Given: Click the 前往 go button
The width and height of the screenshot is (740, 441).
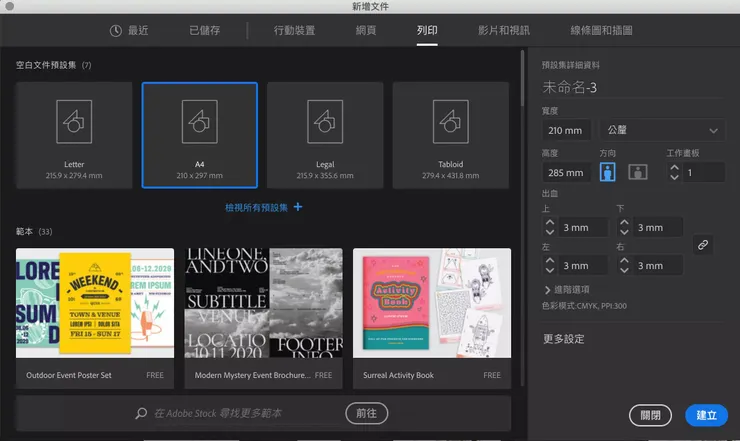Looking at the screenshot, I should point(367,414).
